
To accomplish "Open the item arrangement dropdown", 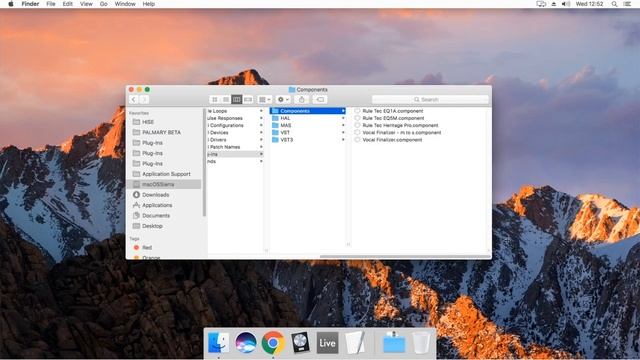I will pos(265,100).
